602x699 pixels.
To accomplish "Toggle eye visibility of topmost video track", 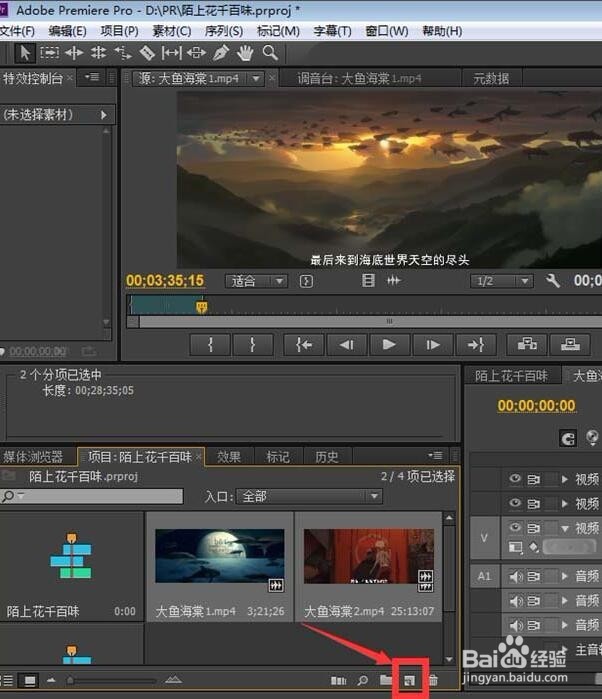I will (x=515, y=479).
